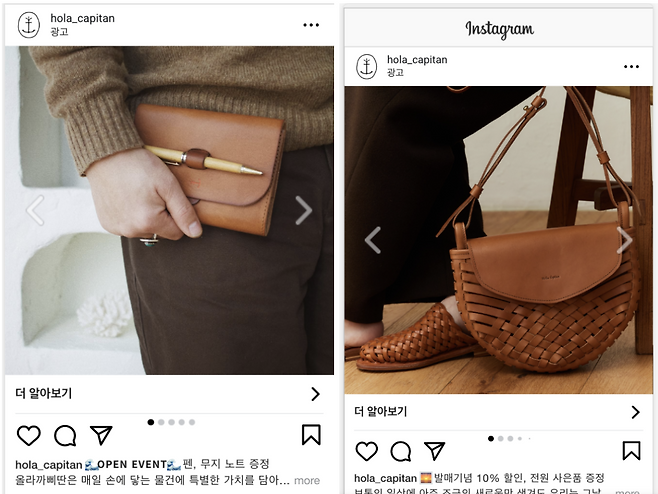Viewport: 658px width, 494px height.
Task: Select second carousel dot on left post
Action: (161, 422)
